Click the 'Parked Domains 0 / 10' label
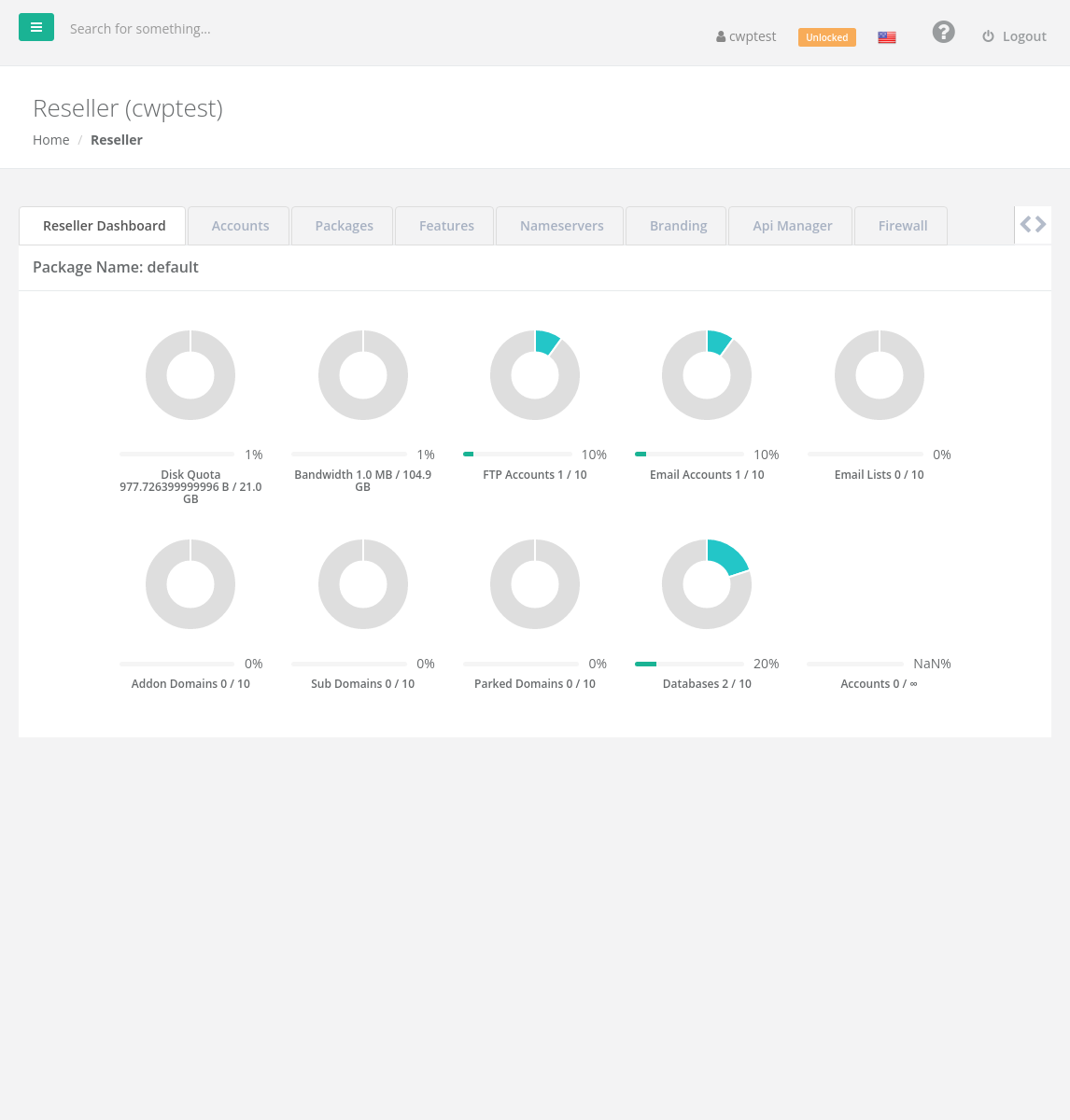 pos(535,684)
